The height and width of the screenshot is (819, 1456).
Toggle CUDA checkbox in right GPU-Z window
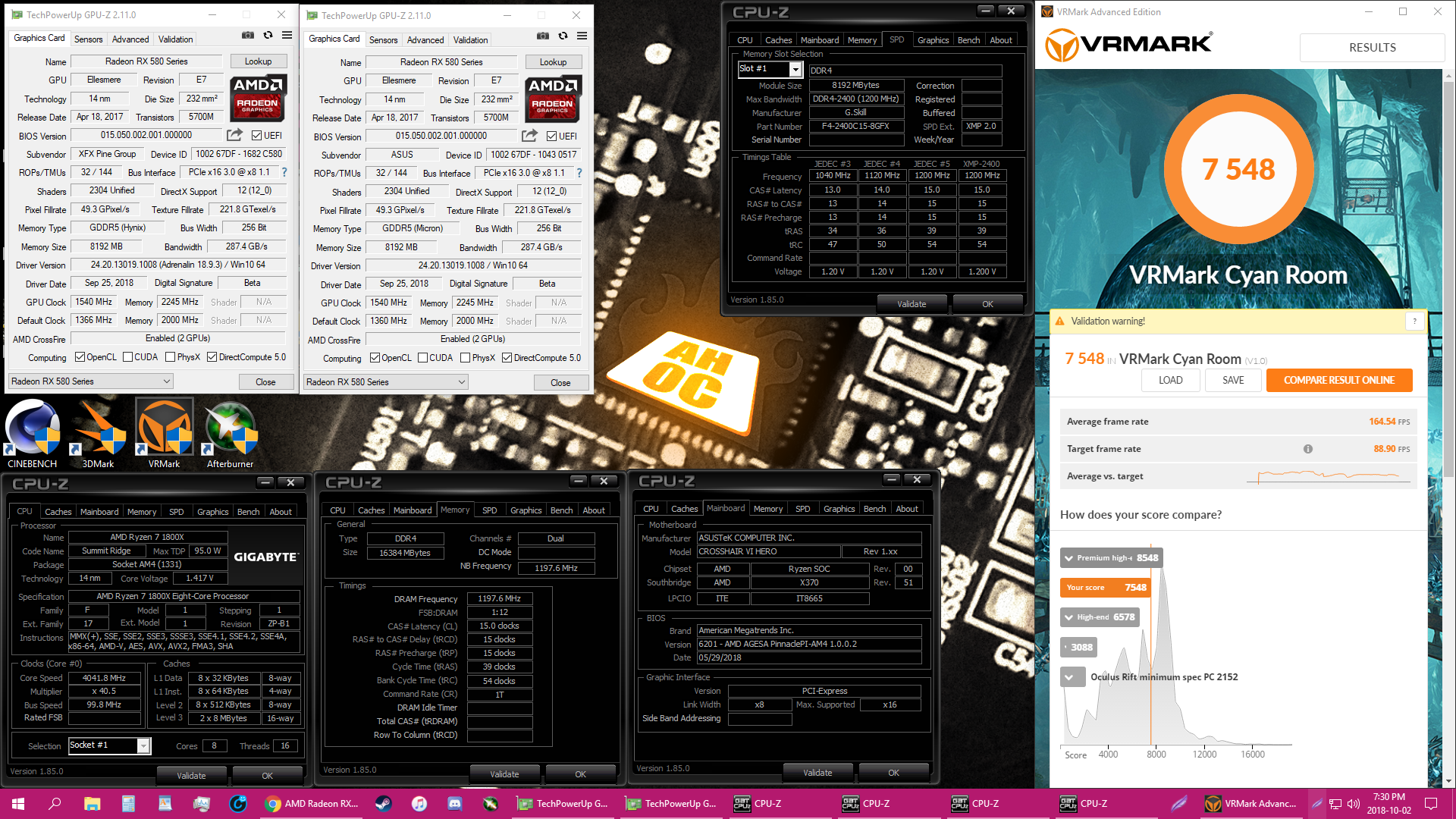pyautogui.click(x=422, y=358)
